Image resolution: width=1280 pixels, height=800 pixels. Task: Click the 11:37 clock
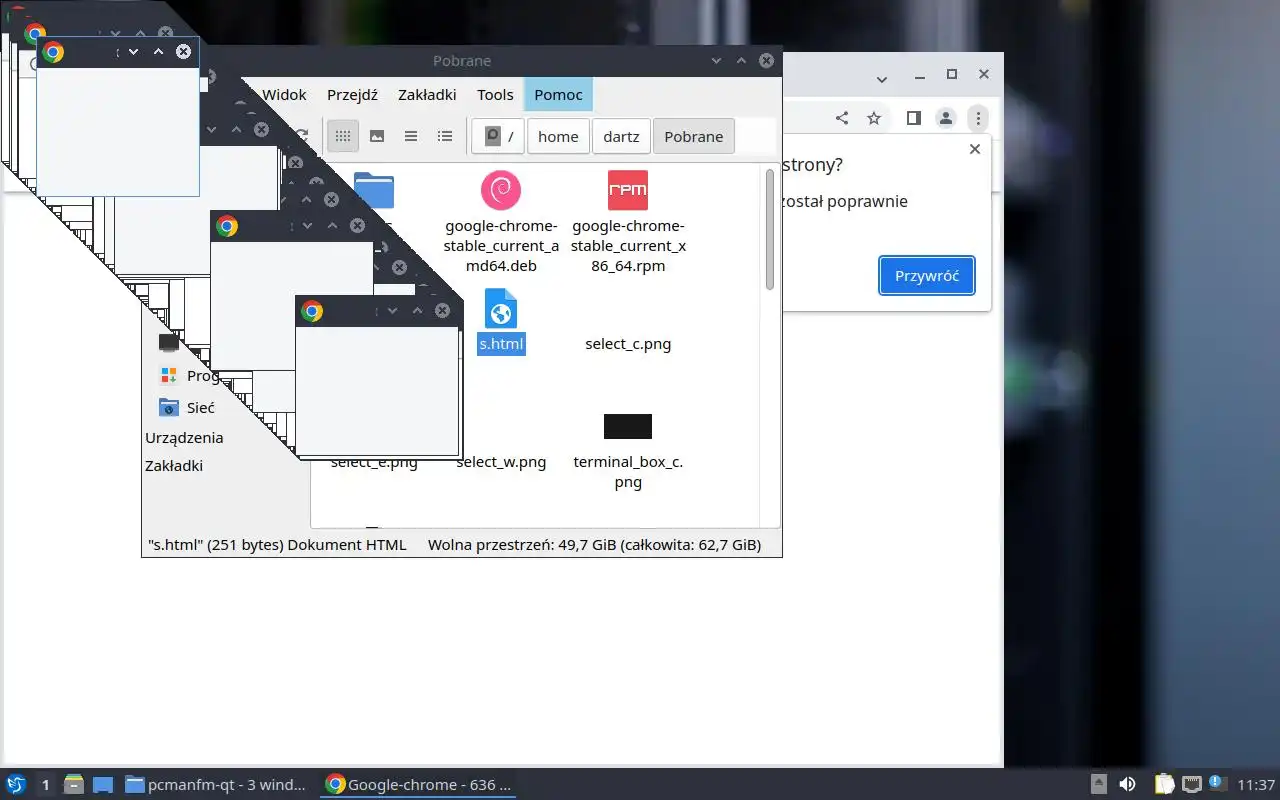[x=1256, y=784]
